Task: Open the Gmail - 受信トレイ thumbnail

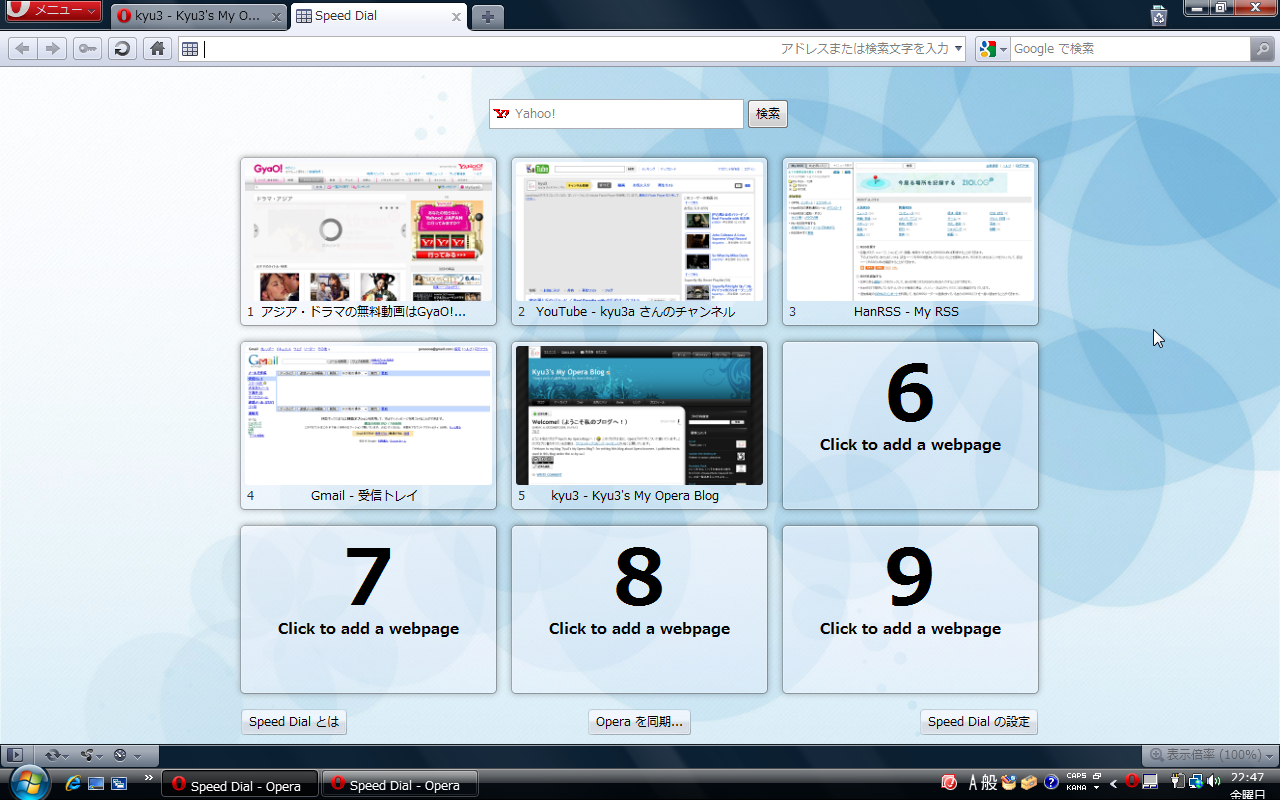Action: pyautogui.click(x=368, y=425)
